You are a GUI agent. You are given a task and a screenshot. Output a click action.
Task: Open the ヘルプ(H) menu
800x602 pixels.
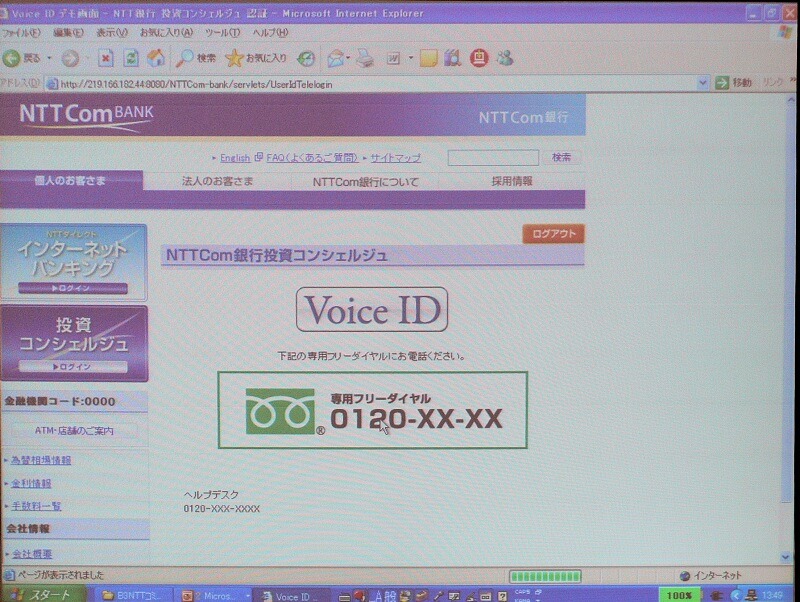coord(270,33)
